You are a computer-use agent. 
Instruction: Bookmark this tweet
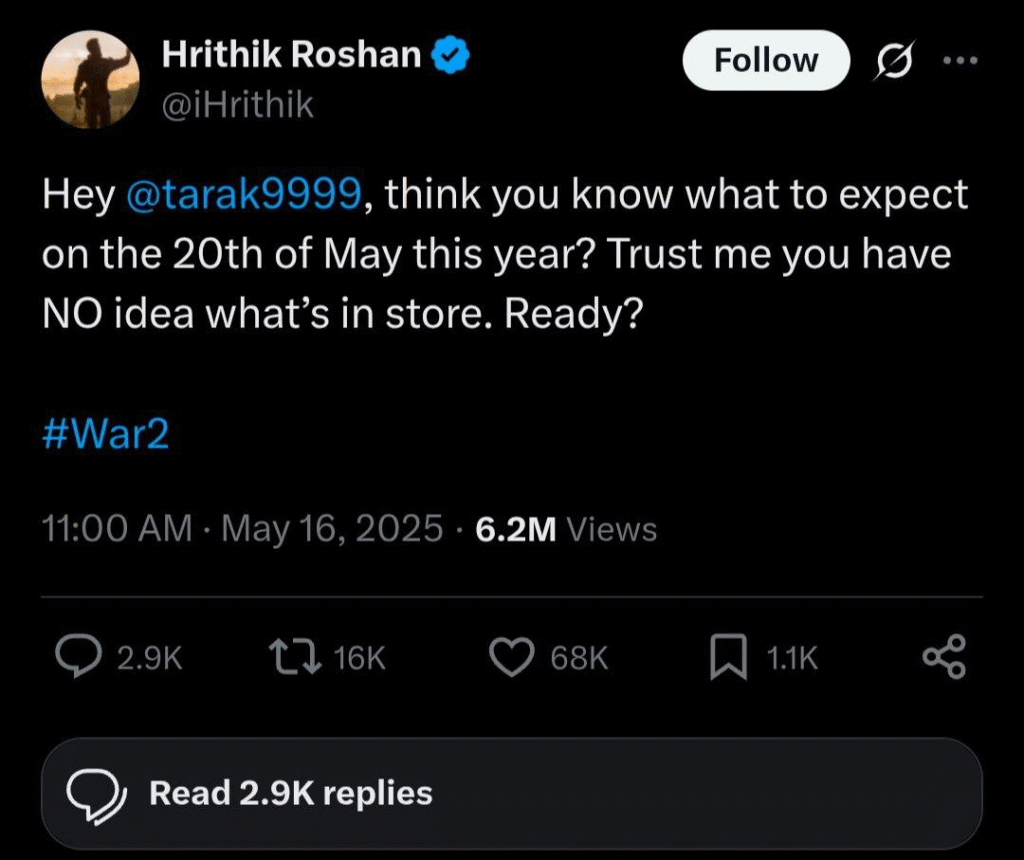(x=729, y=658)
